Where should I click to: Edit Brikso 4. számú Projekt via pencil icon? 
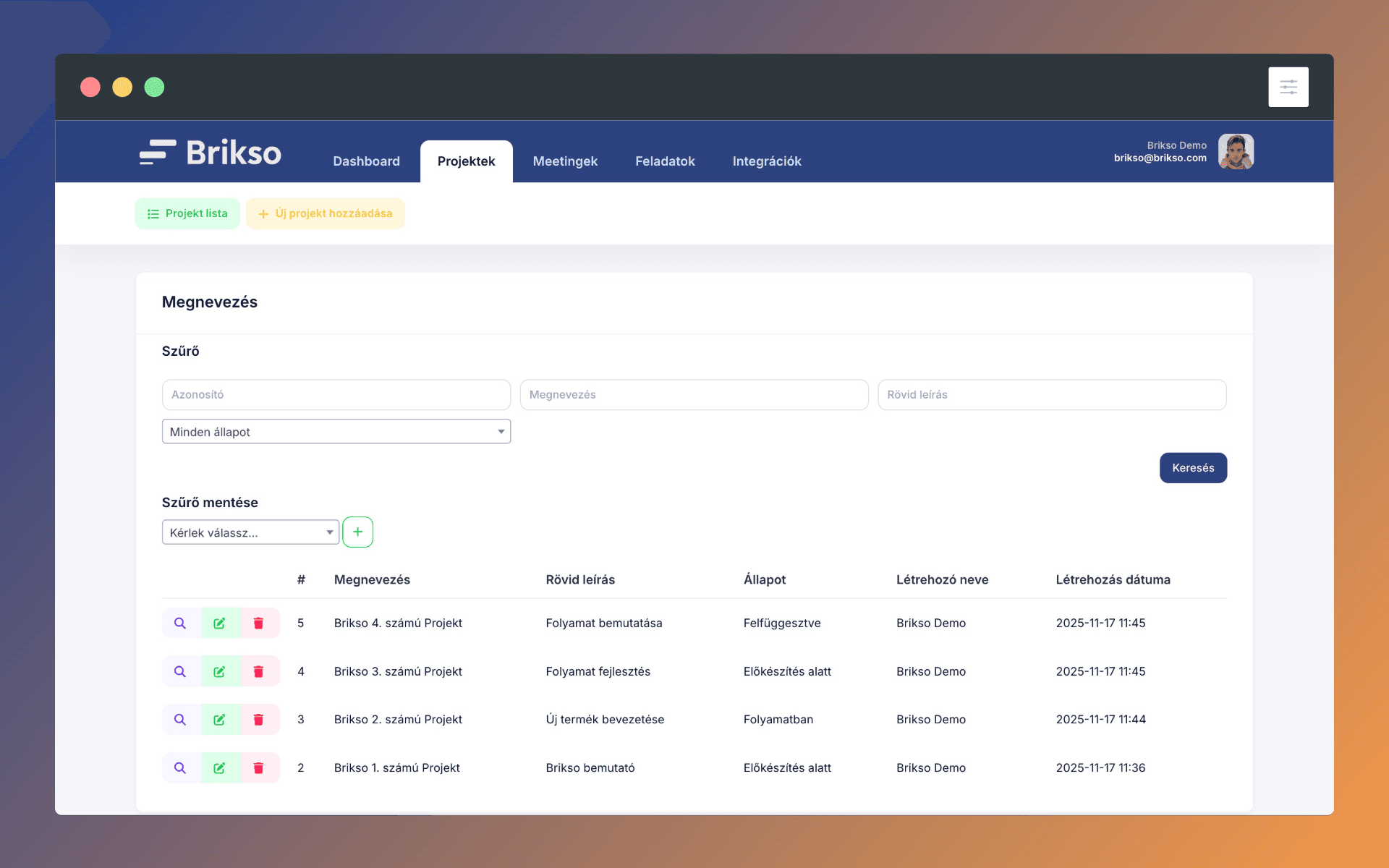pos(219,623)
